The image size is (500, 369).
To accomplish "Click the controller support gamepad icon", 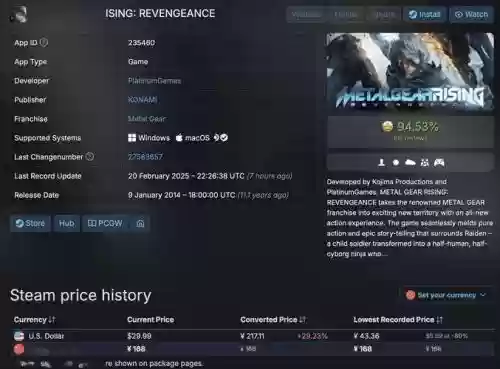I will (x=439, y=162).
